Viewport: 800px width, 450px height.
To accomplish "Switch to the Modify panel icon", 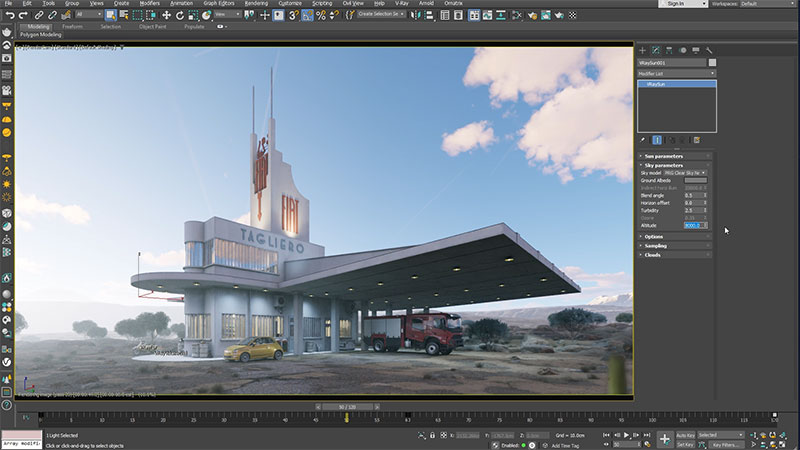I will 656,49.
